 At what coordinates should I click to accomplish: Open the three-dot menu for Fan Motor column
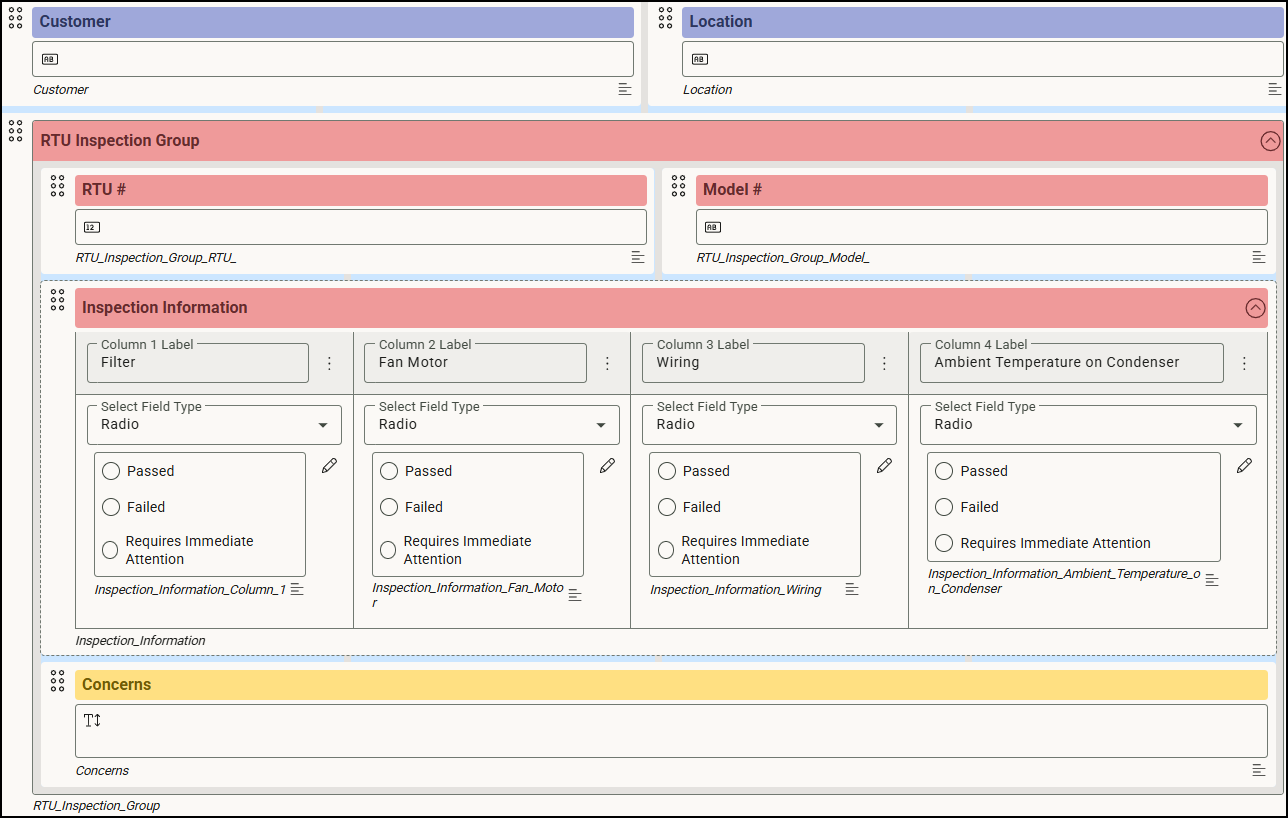[607, 363]
